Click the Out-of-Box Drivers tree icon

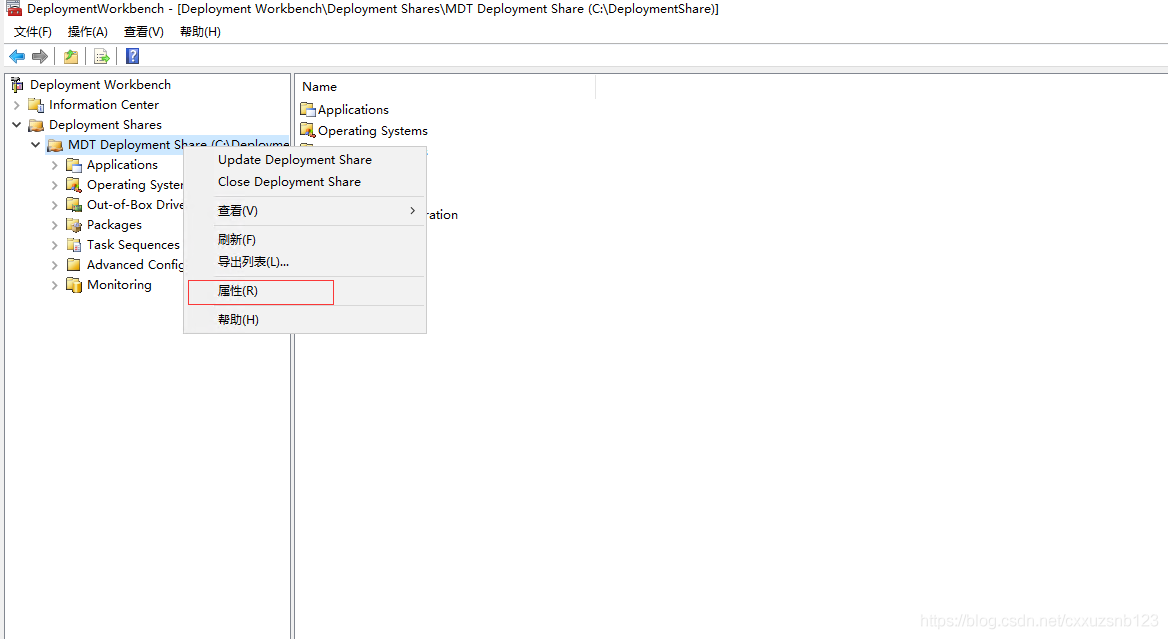(74, 205)
